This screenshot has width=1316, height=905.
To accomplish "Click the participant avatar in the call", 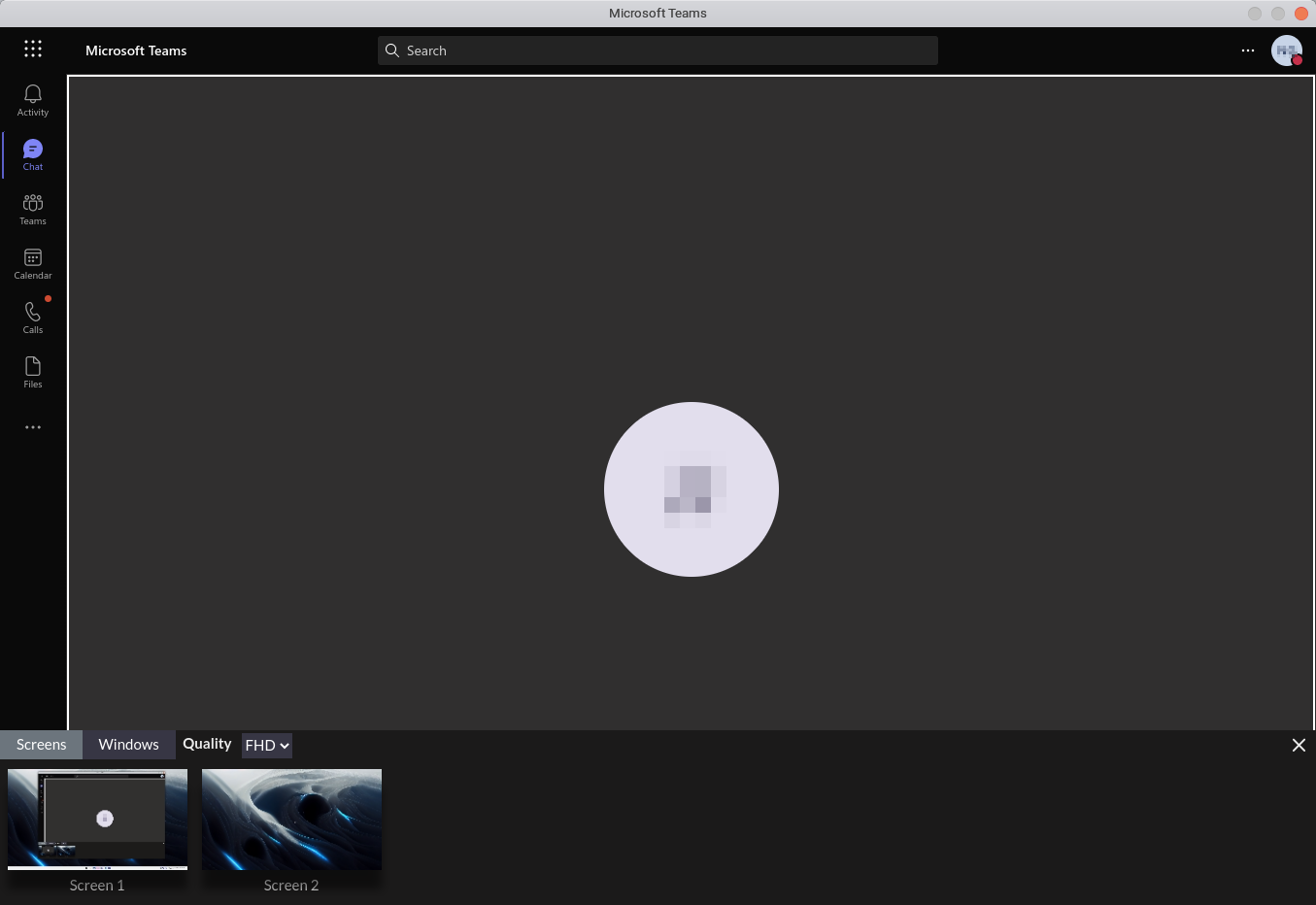I will click(692, 489).
